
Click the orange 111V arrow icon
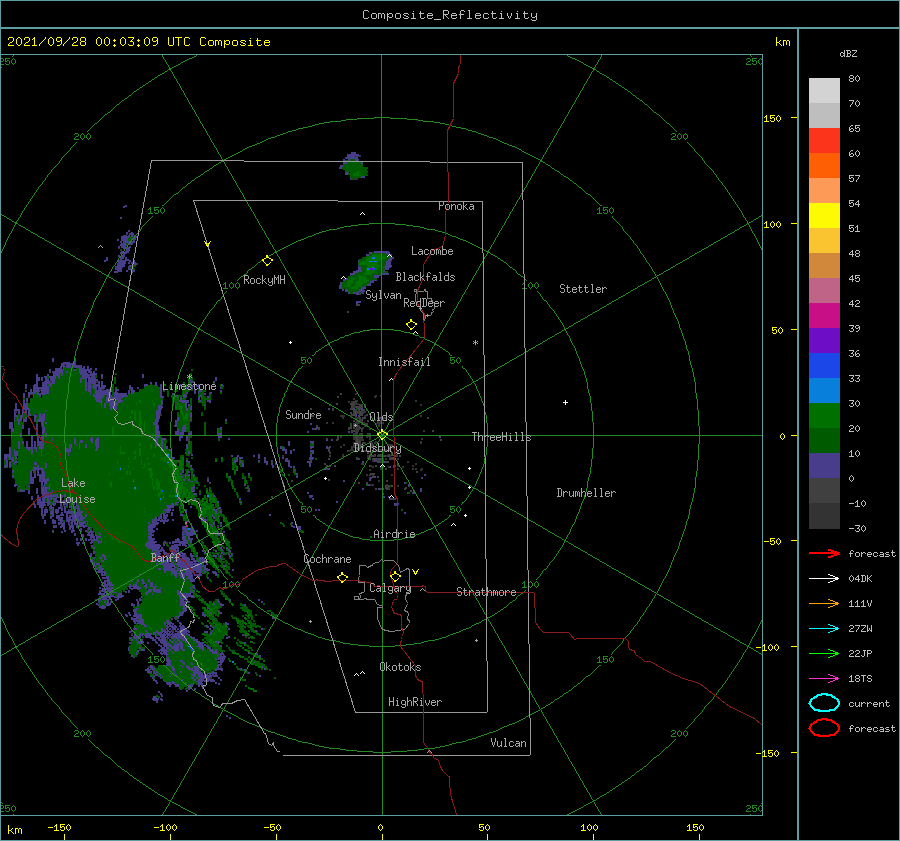coord(824,603)
